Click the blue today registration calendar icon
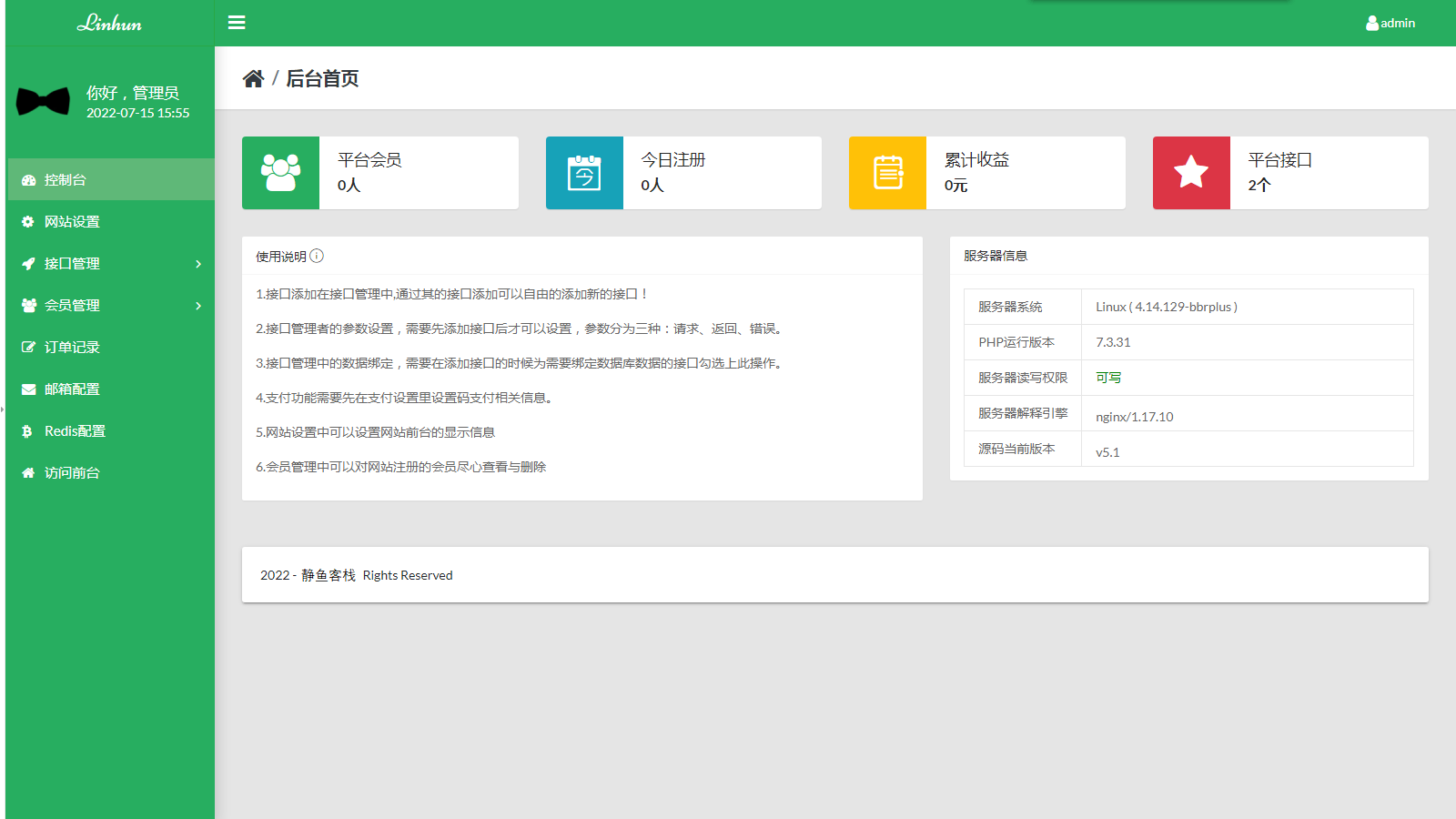This screenshot has width=1456, height=819. click(584, 173)
